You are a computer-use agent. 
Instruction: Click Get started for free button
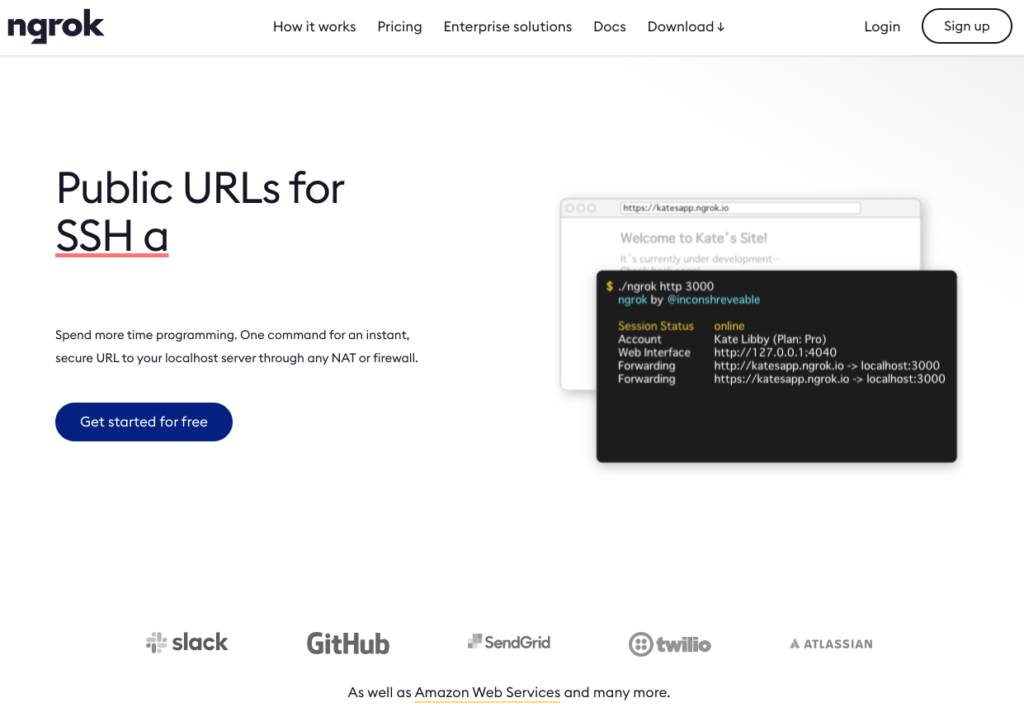[144, 422]
